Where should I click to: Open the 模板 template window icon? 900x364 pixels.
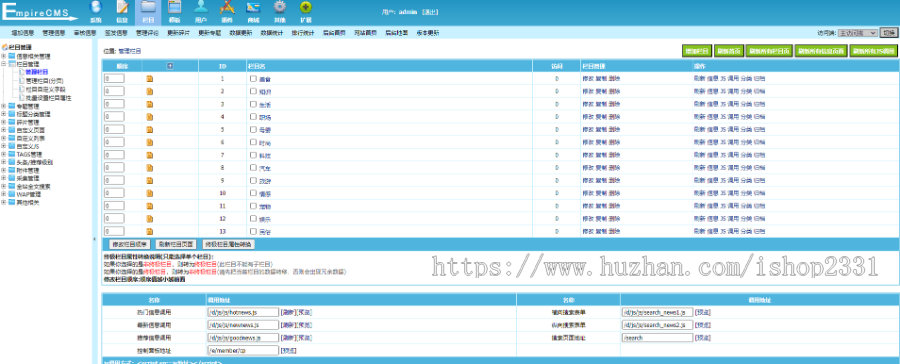(x=174, y=7)
